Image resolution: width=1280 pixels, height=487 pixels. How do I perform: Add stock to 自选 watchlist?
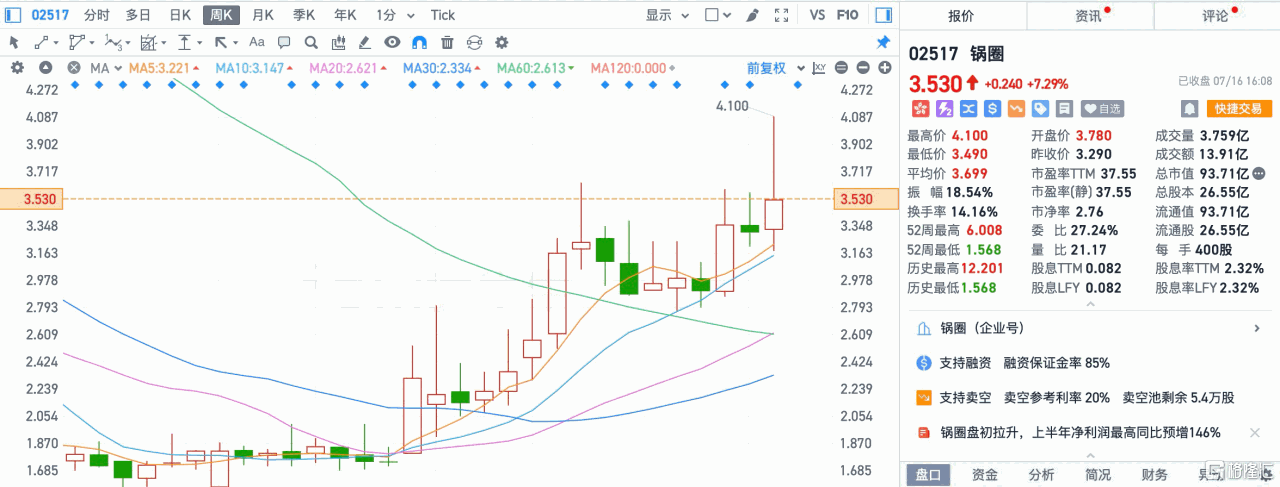(x=1103, y=108)
